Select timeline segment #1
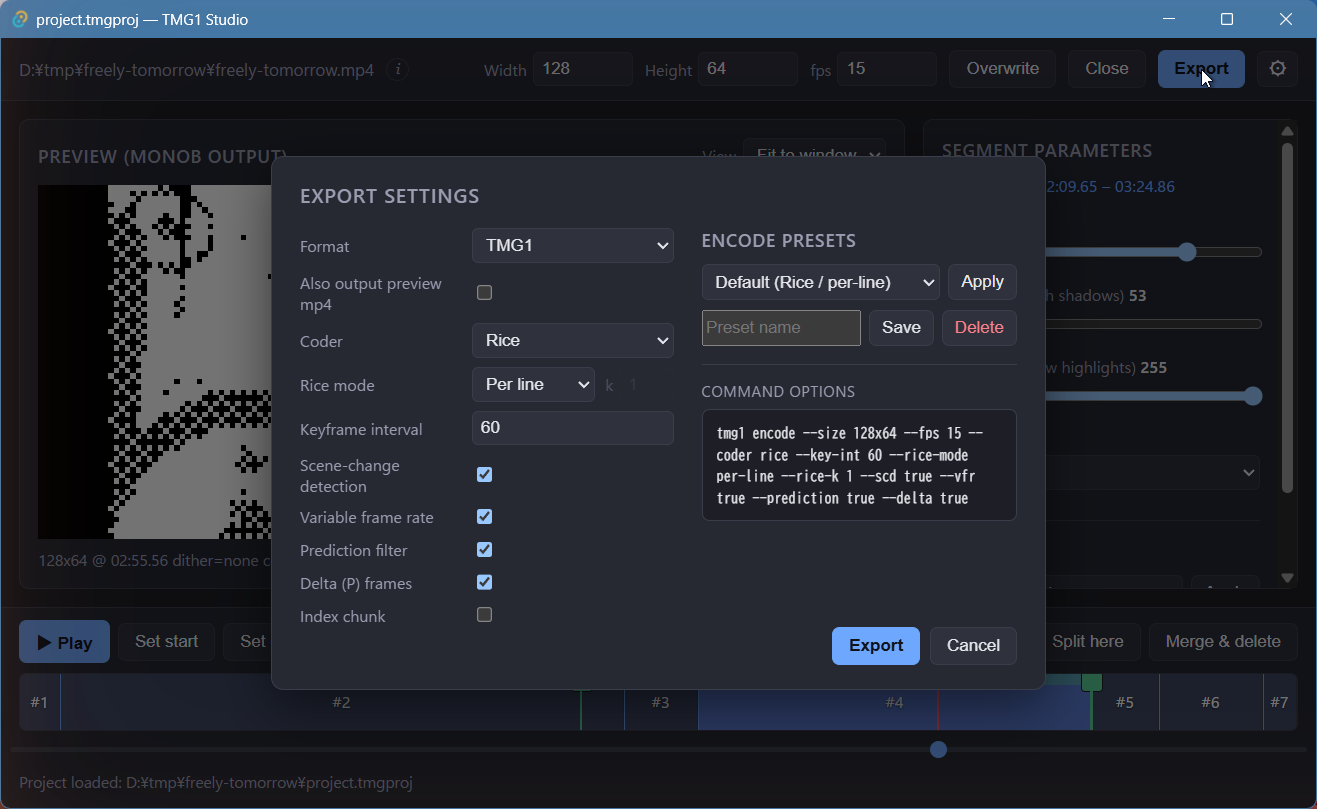This screenshot has height=809, width=1317. point(39,702)
